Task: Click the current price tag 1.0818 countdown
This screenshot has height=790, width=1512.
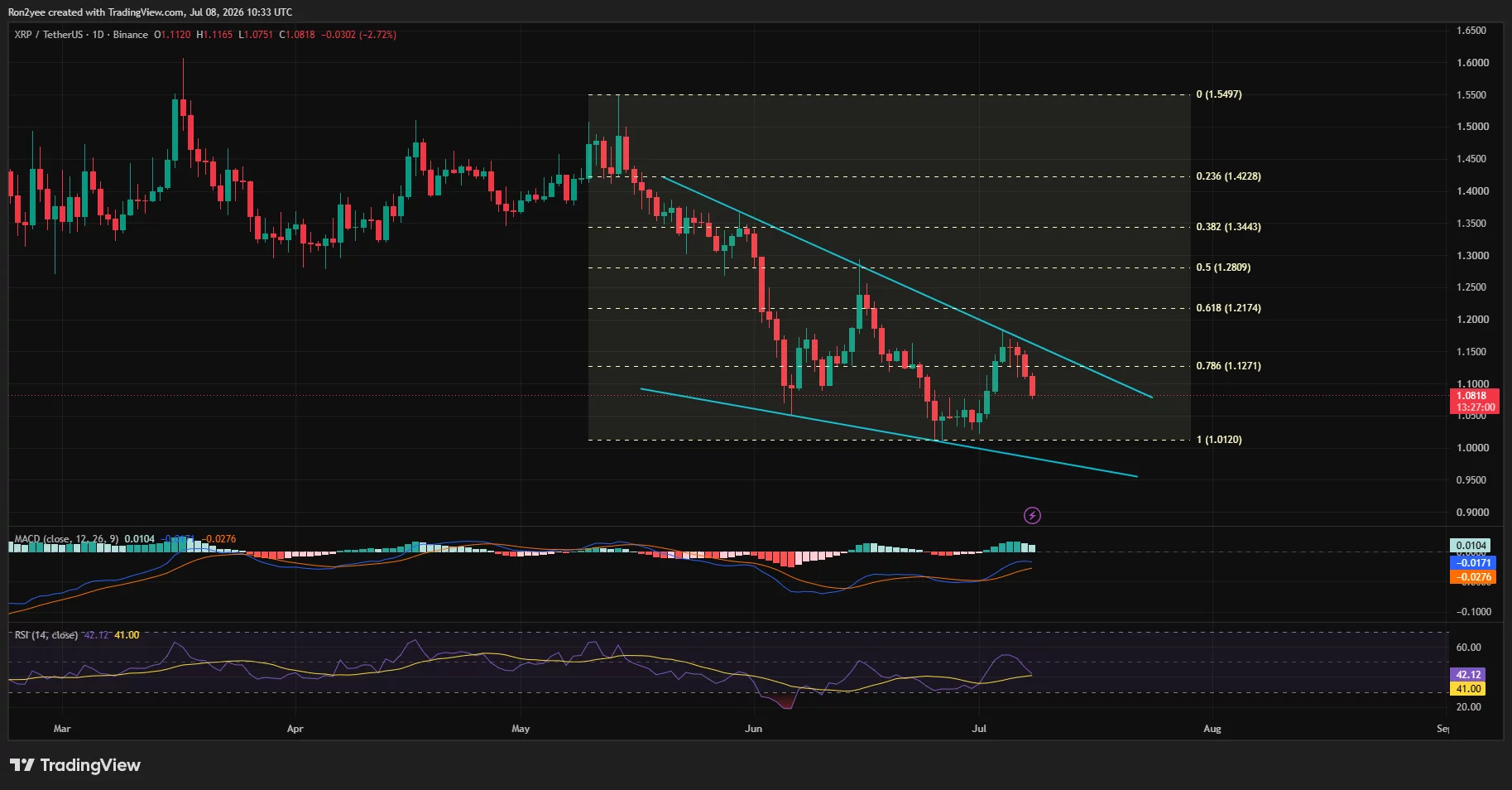Action: 1476,402
